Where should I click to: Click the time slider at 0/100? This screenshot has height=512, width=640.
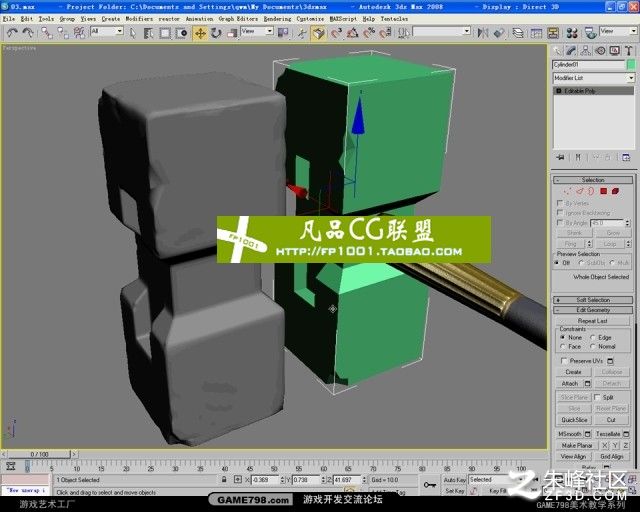[39, 454]
